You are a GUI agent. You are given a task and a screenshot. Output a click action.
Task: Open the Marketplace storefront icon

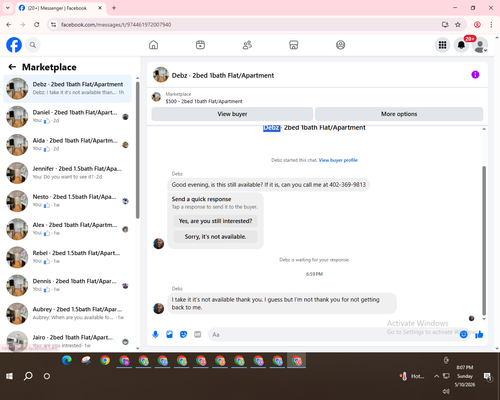[x=294, y=45]
